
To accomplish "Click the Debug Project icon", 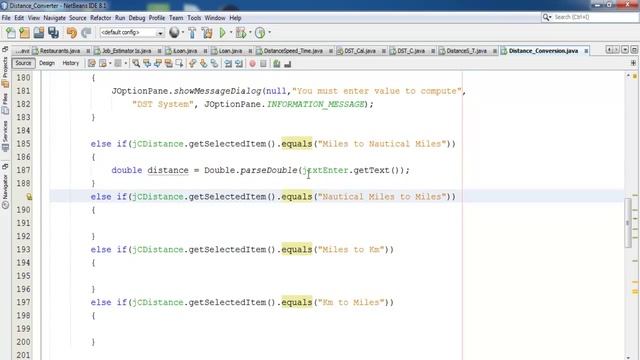I will (x=241, y=33).
